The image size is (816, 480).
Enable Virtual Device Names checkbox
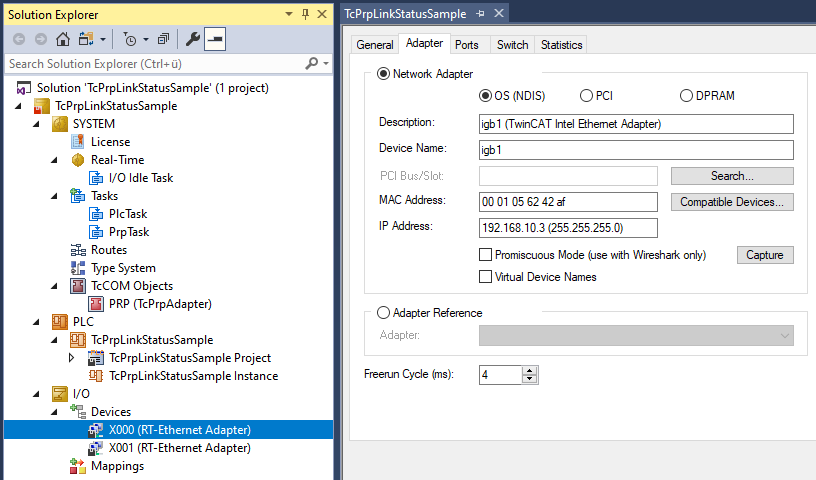485,276
